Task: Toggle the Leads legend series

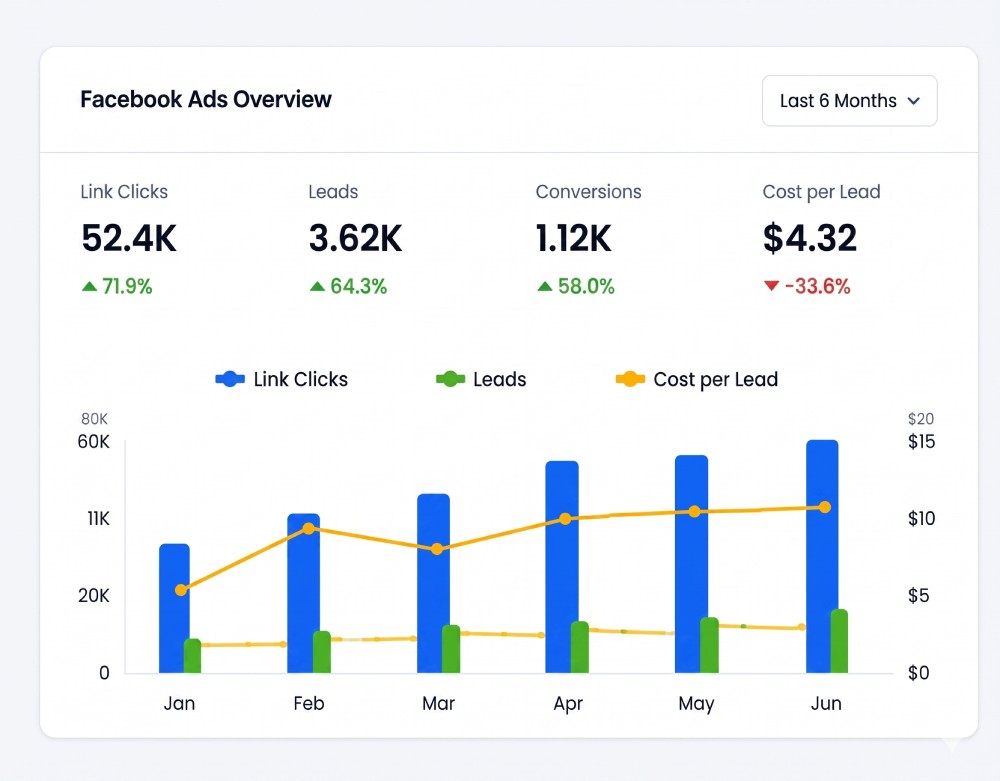Action: pos(482,379)
